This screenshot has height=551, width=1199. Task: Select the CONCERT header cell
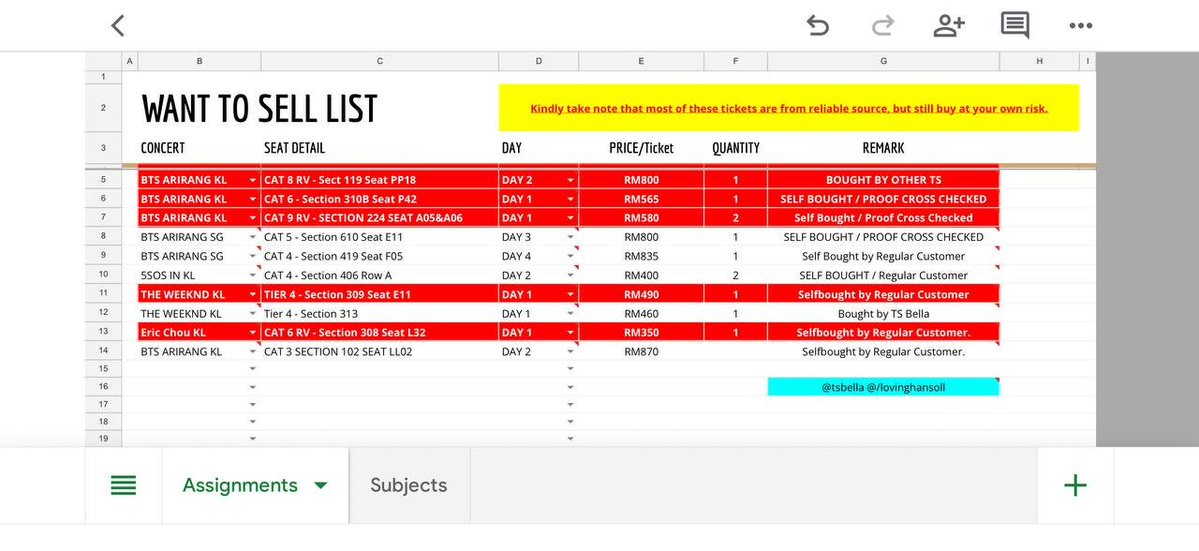coord(200,148)
